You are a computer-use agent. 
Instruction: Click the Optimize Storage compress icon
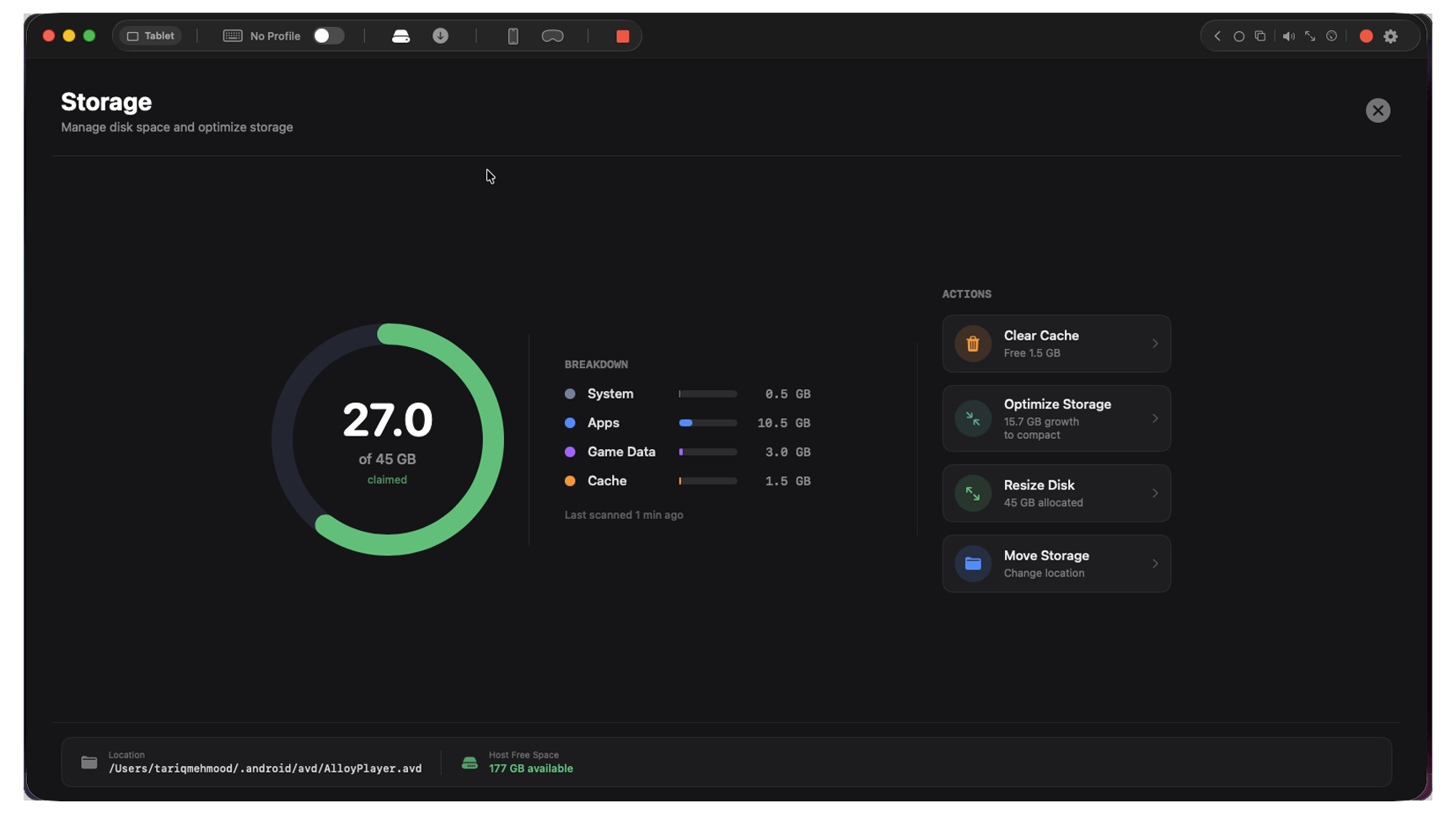pyautogui.click(x=973, y=419)
